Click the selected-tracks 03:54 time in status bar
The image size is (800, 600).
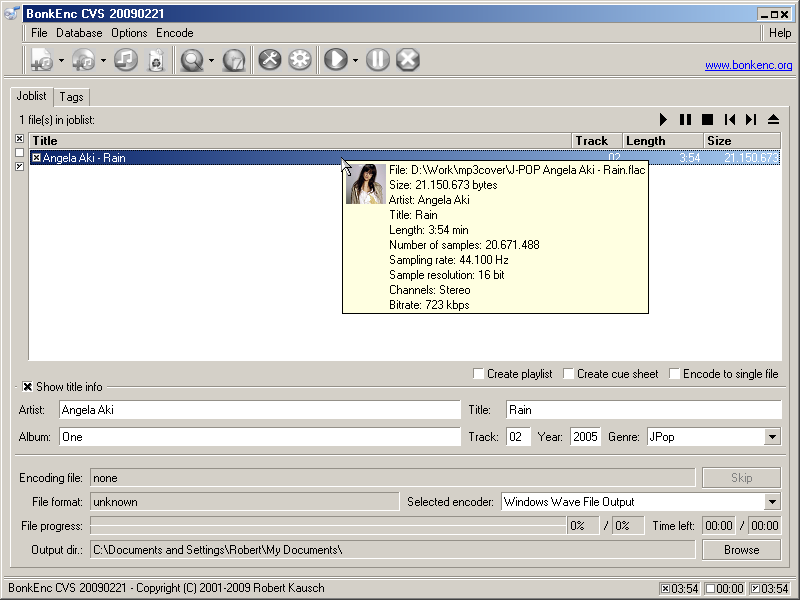point(679,588)
